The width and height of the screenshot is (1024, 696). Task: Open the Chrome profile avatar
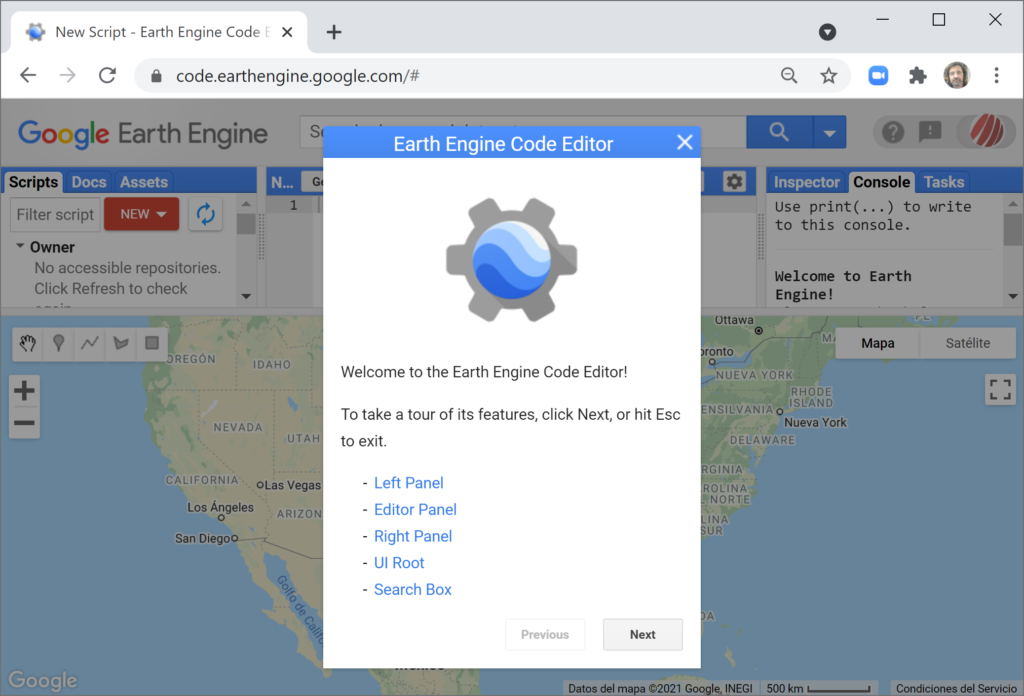coord(957,76)
